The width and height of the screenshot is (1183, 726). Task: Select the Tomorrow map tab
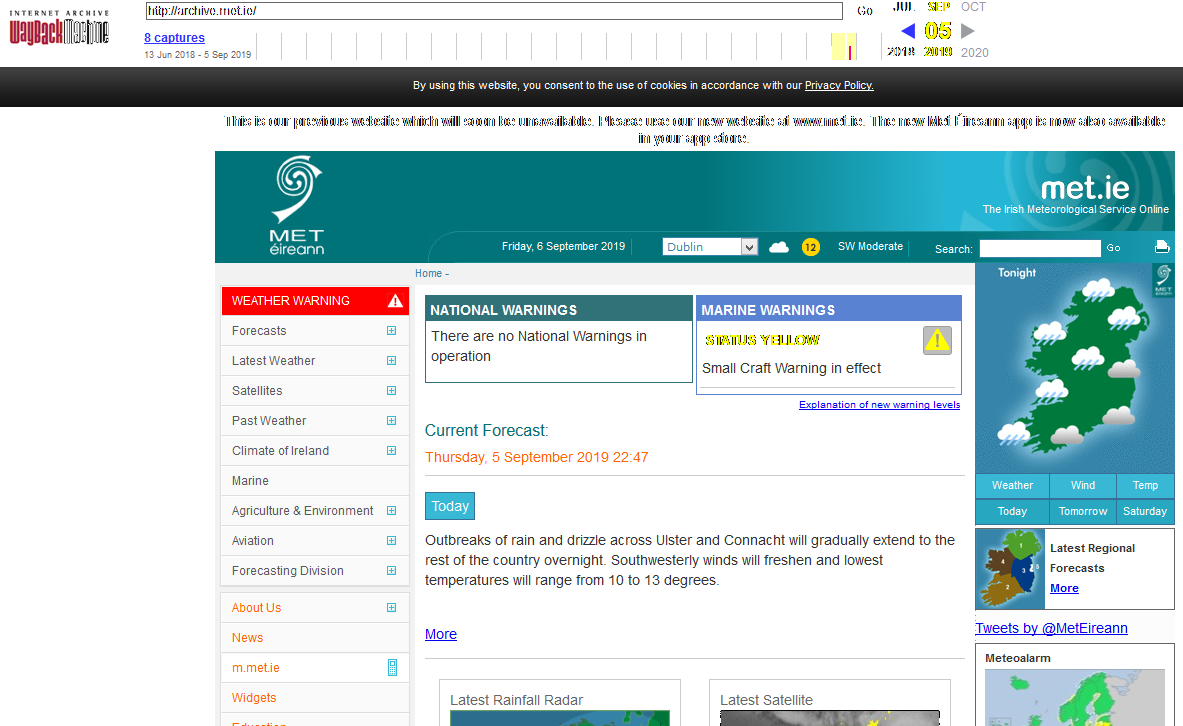click(1083, 511)
